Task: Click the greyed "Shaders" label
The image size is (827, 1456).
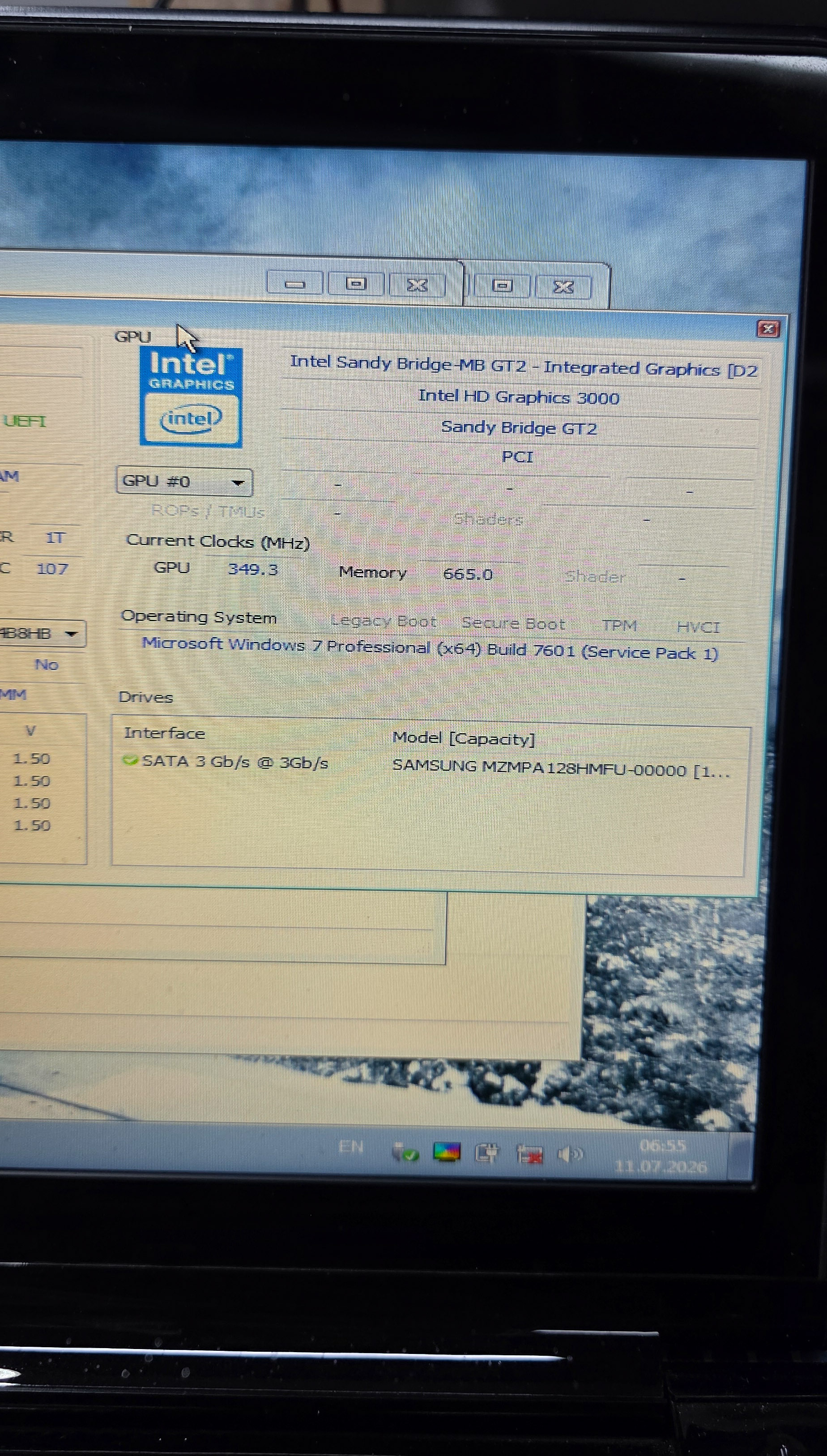Action: [x=488, y=519]
